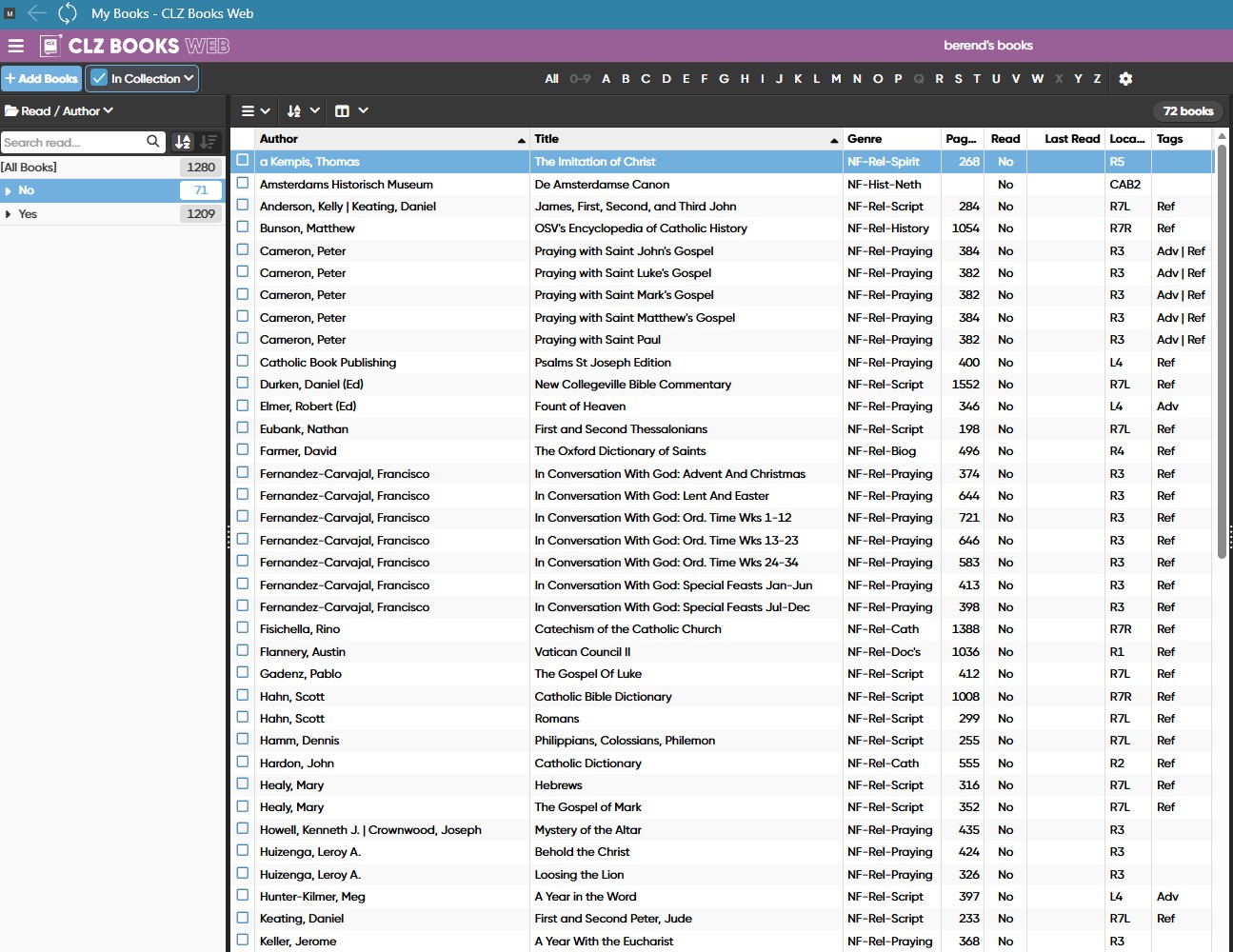The width and height of the screenshot is (1233, 952).
Task: Click the search magnifier icon
Action: (153, 142)
